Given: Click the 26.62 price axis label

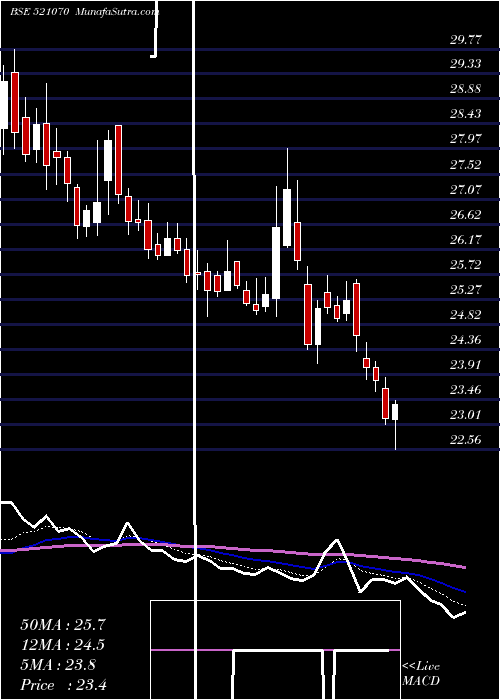Looking at the screenshot, I should [466, 216].
